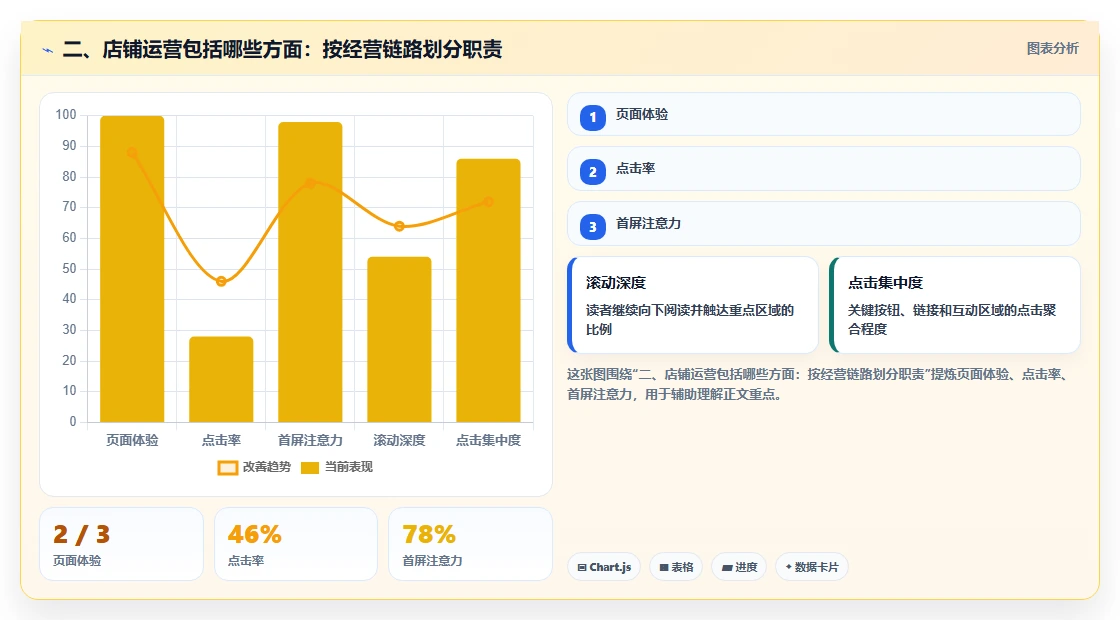Toggle the 当前表现 legend swatch
The image size is (1120, 620).
[x=309, y=468]
